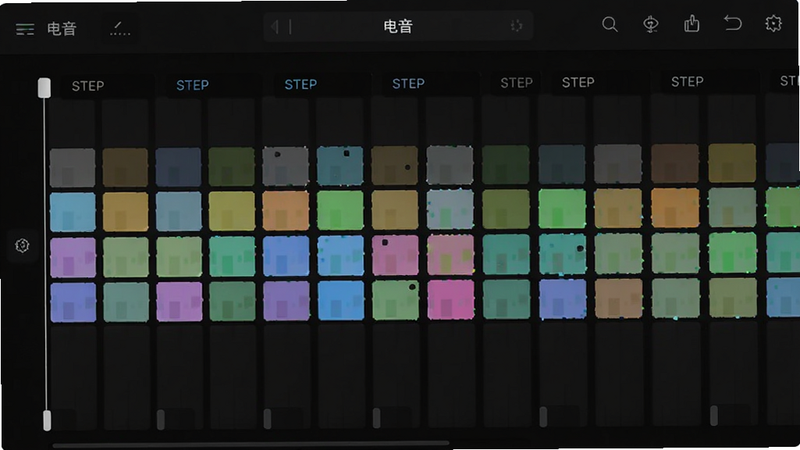800x450 pixels.
Task: Toggle yellow pad, second row fourth column
Action: [232, 211]
